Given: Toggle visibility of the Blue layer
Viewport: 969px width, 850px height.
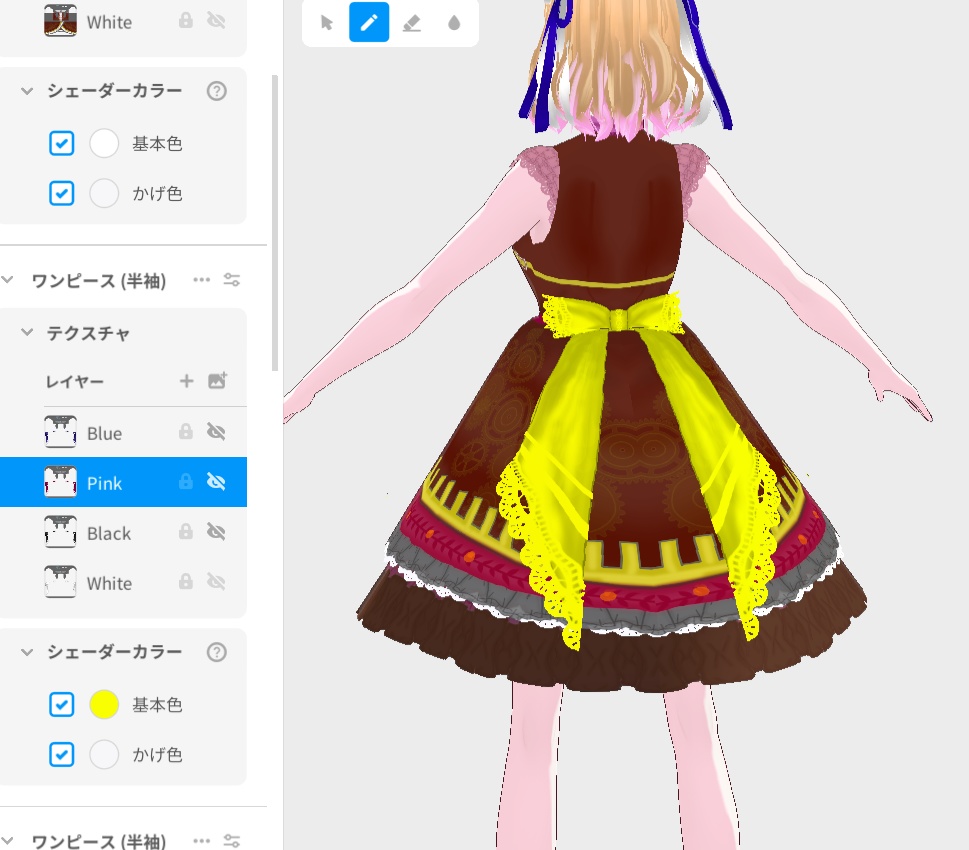Looking at the screenshot, I should click(214, 432).
